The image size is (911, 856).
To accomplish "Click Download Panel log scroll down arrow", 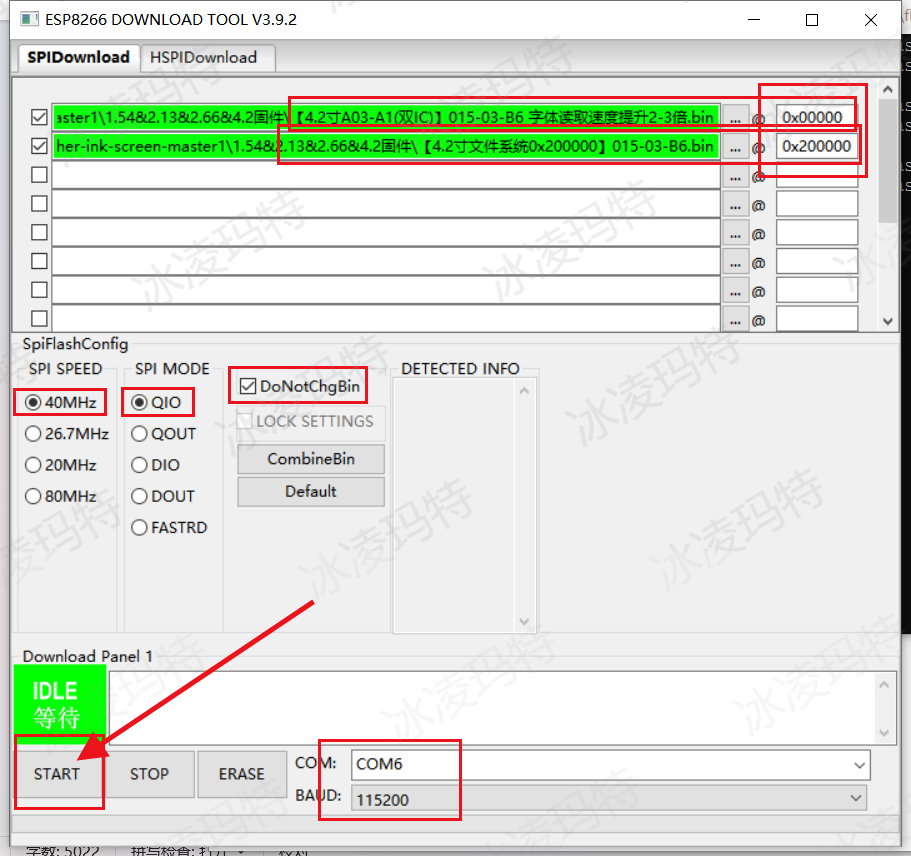I will (x=884, y=733).
